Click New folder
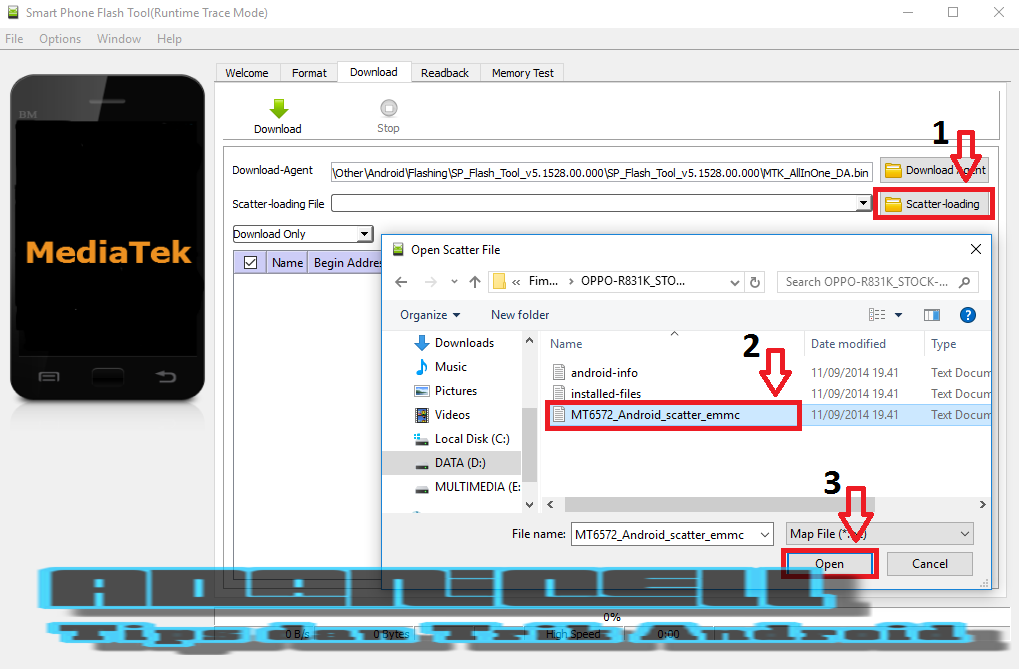This screenshot has width=1019, height=669. click(x=520, y=315)
